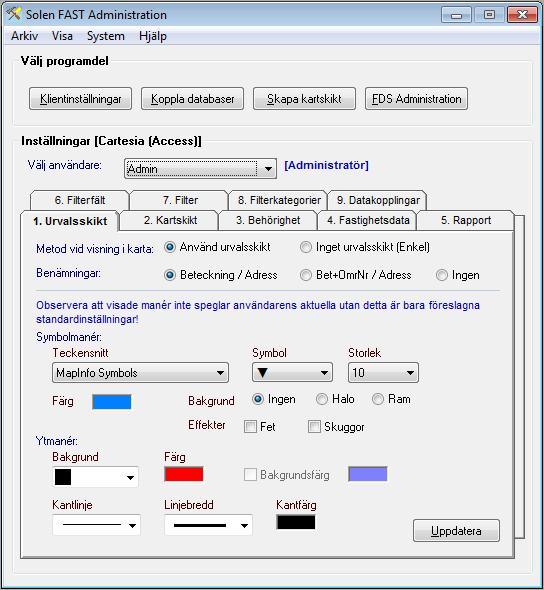Open the Storlek size dropdown
Screen dimensions: 544x590
(x=383, y=373)
